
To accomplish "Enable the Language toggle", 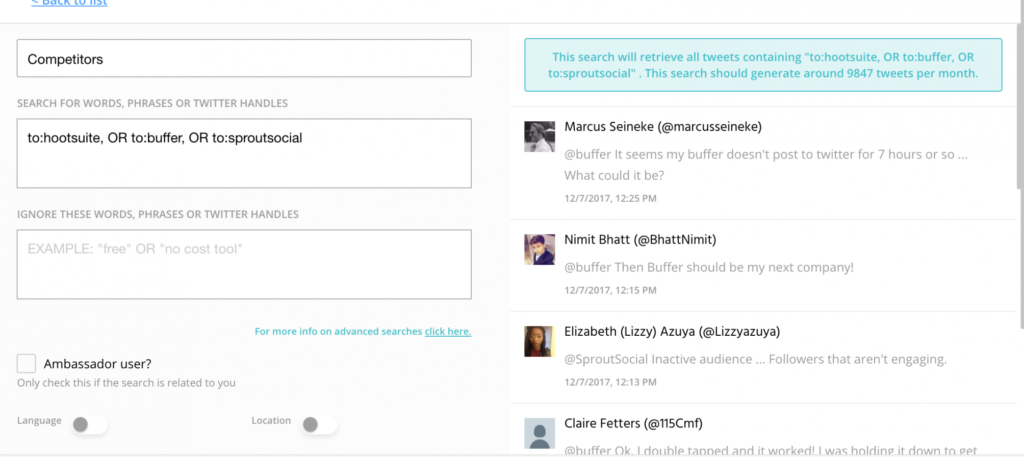I will pyautogui.click(x=90, y=425).
